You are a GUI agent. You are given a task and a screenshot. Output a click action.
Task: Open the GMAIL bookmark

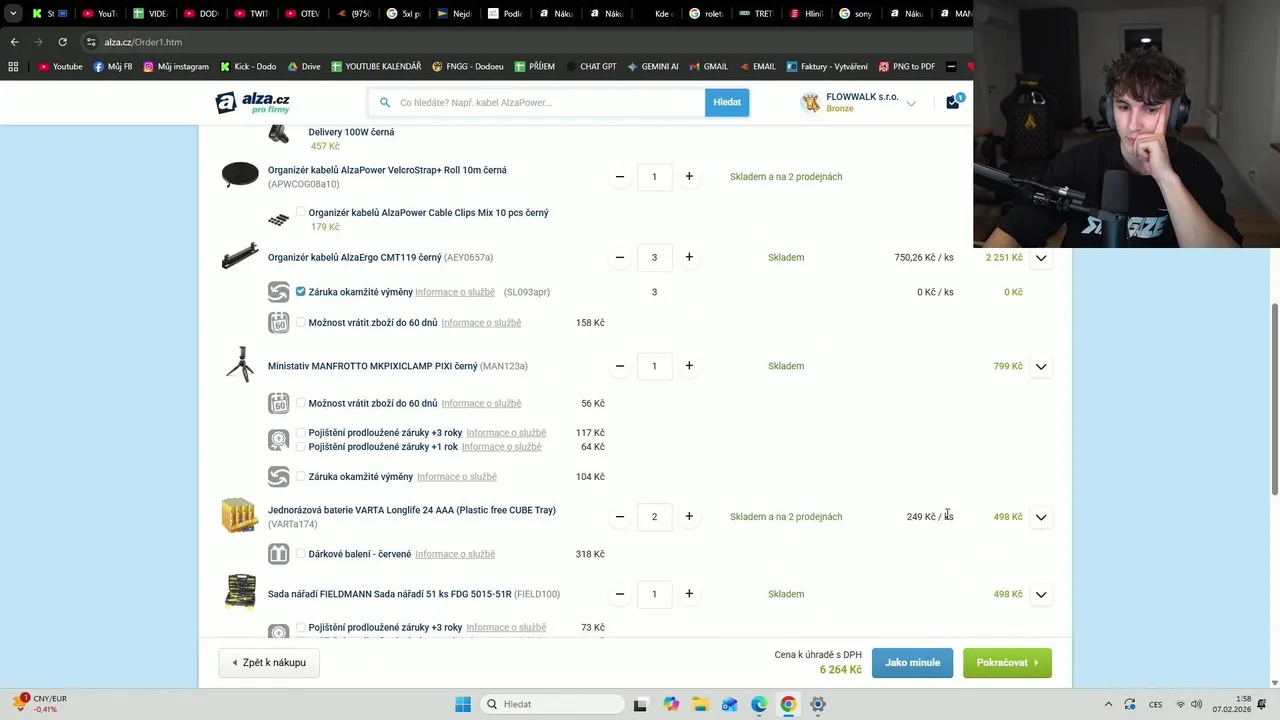pyautogui.click(x=708, y=66)
